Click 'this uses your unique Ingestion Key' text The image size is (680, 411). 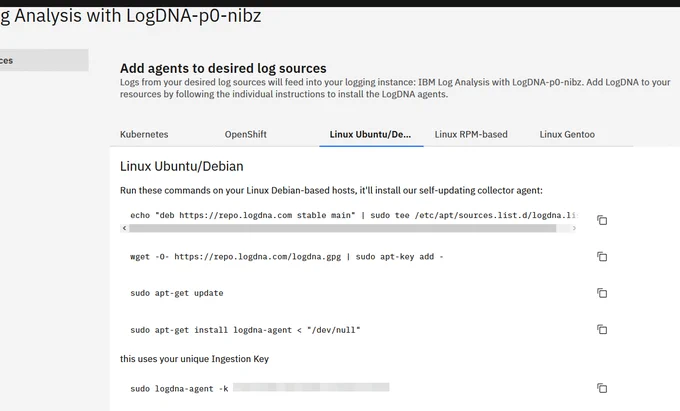pos(194,359)
